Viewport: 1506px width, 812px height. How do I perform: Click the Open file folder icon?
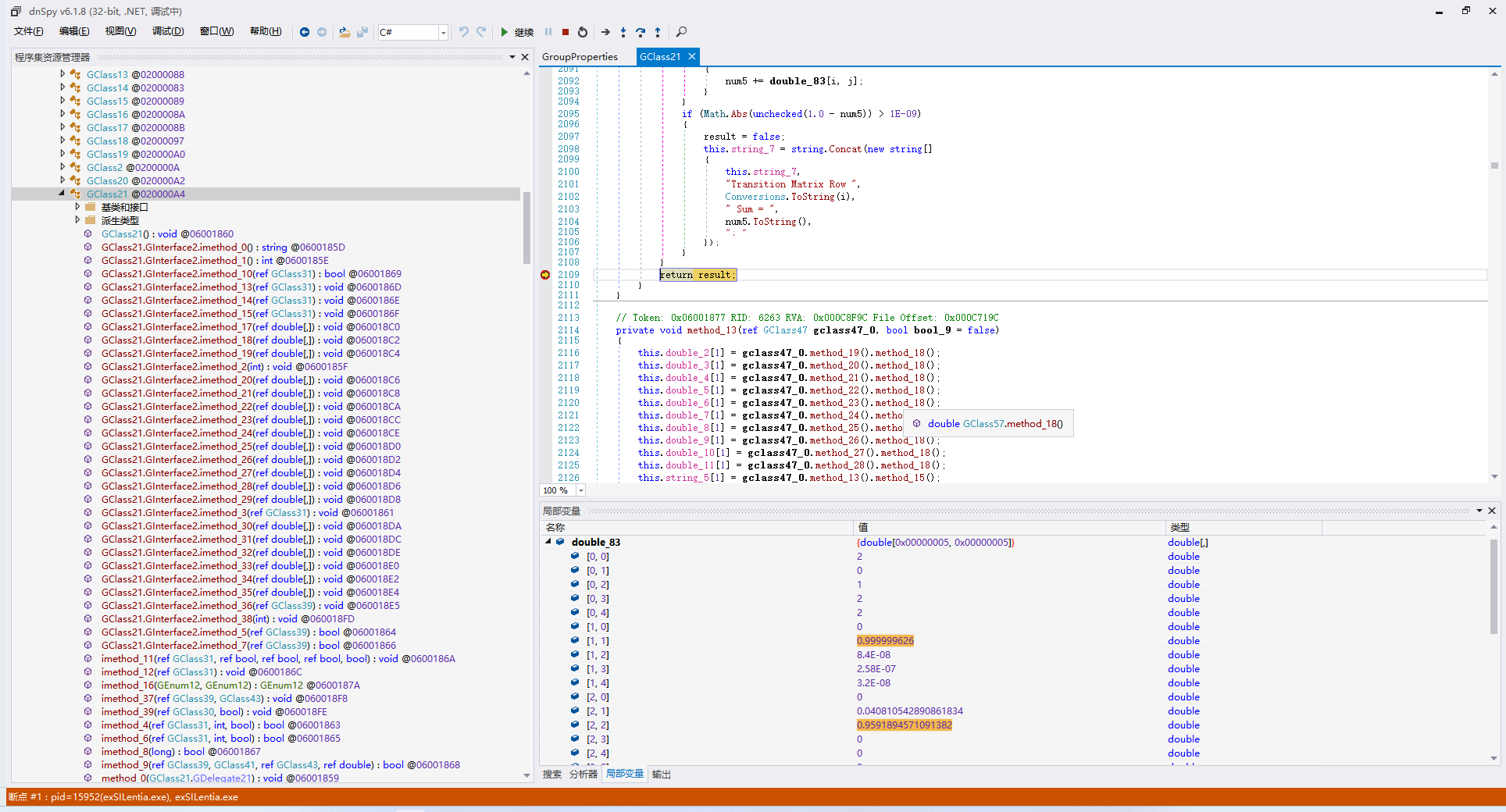tap(344, 32)
